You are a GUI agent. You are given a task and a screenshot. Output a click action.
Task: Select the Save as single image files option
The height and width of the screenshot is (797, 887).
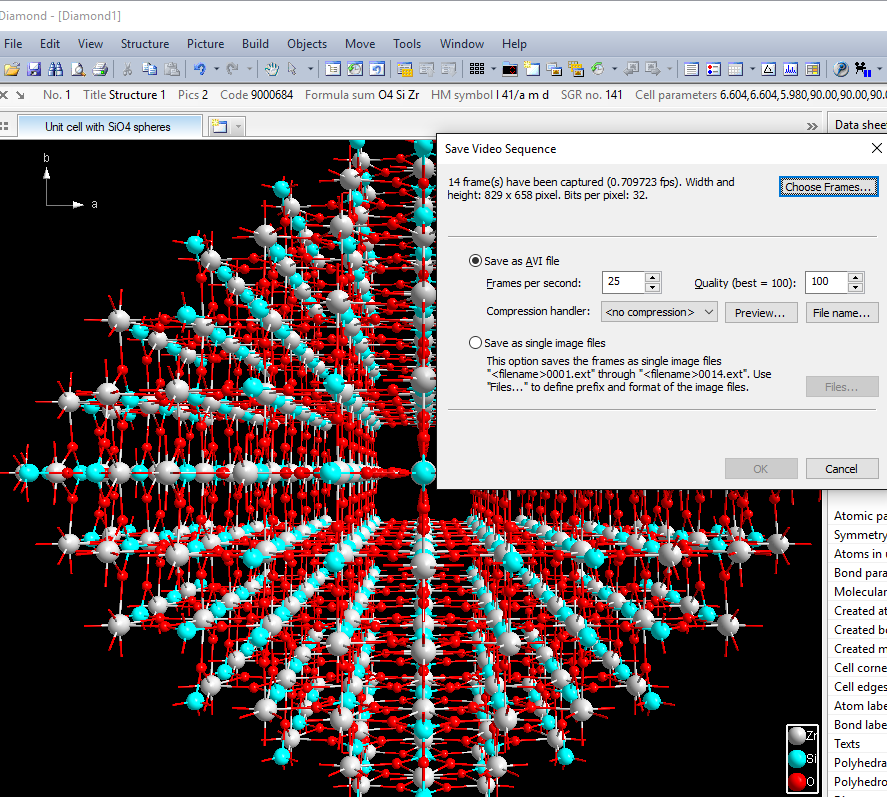476,341
